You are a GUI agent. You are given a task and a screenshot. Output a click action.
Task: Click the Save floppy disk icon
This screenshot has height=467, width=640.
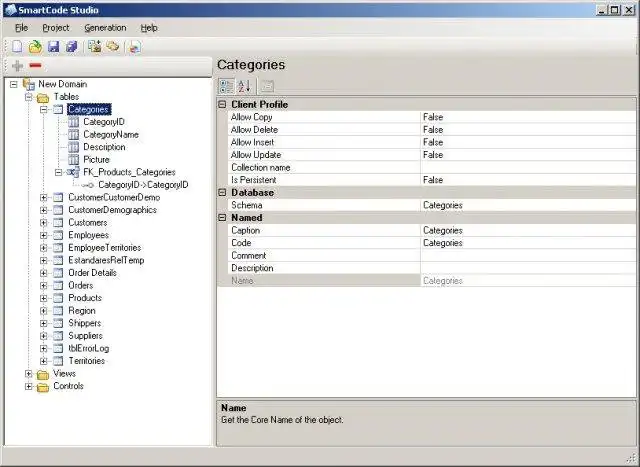(53, 47)
